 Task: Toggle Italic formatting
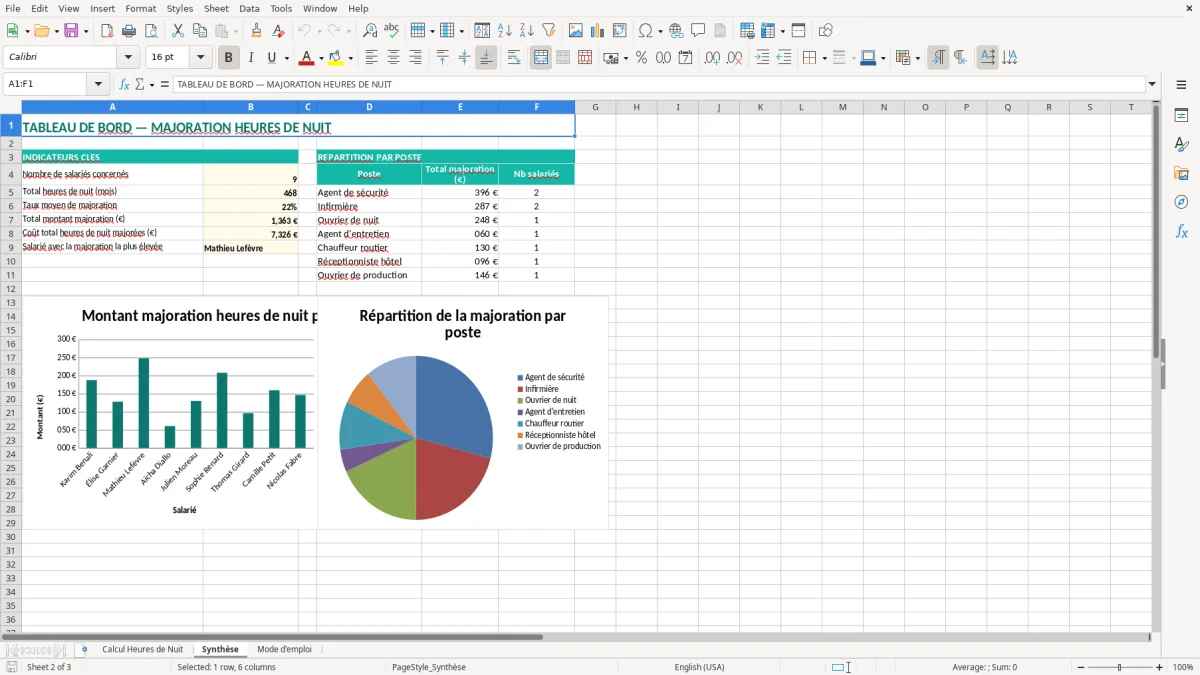[x=251, y=58]
